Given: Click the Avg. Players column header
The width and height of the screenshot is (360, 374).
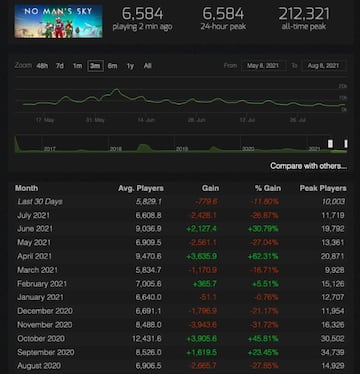Looking at the screenshot, I should click(141, 188).
